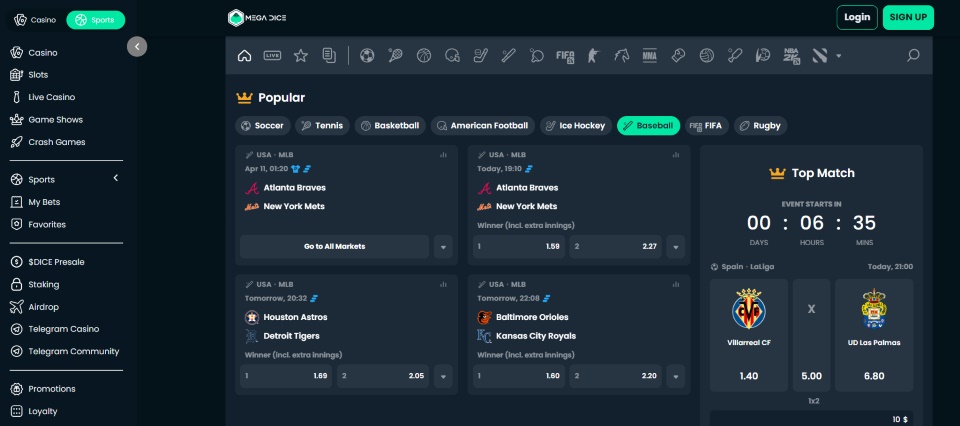
Task: Select the FIFA popular tab
Action: pos(707,125)
